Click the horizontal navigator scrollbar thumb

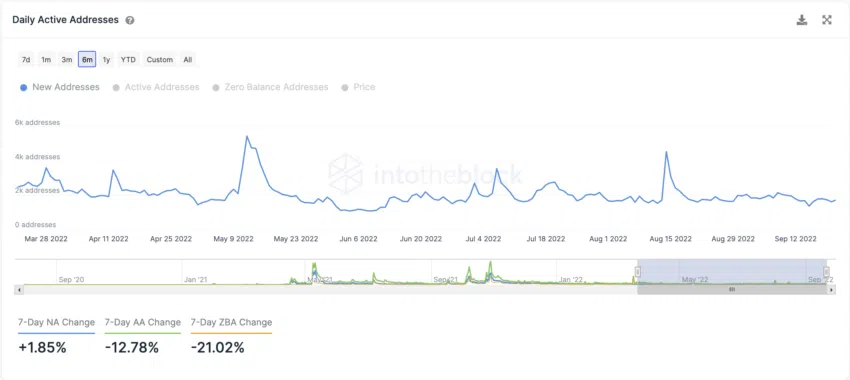732,290
